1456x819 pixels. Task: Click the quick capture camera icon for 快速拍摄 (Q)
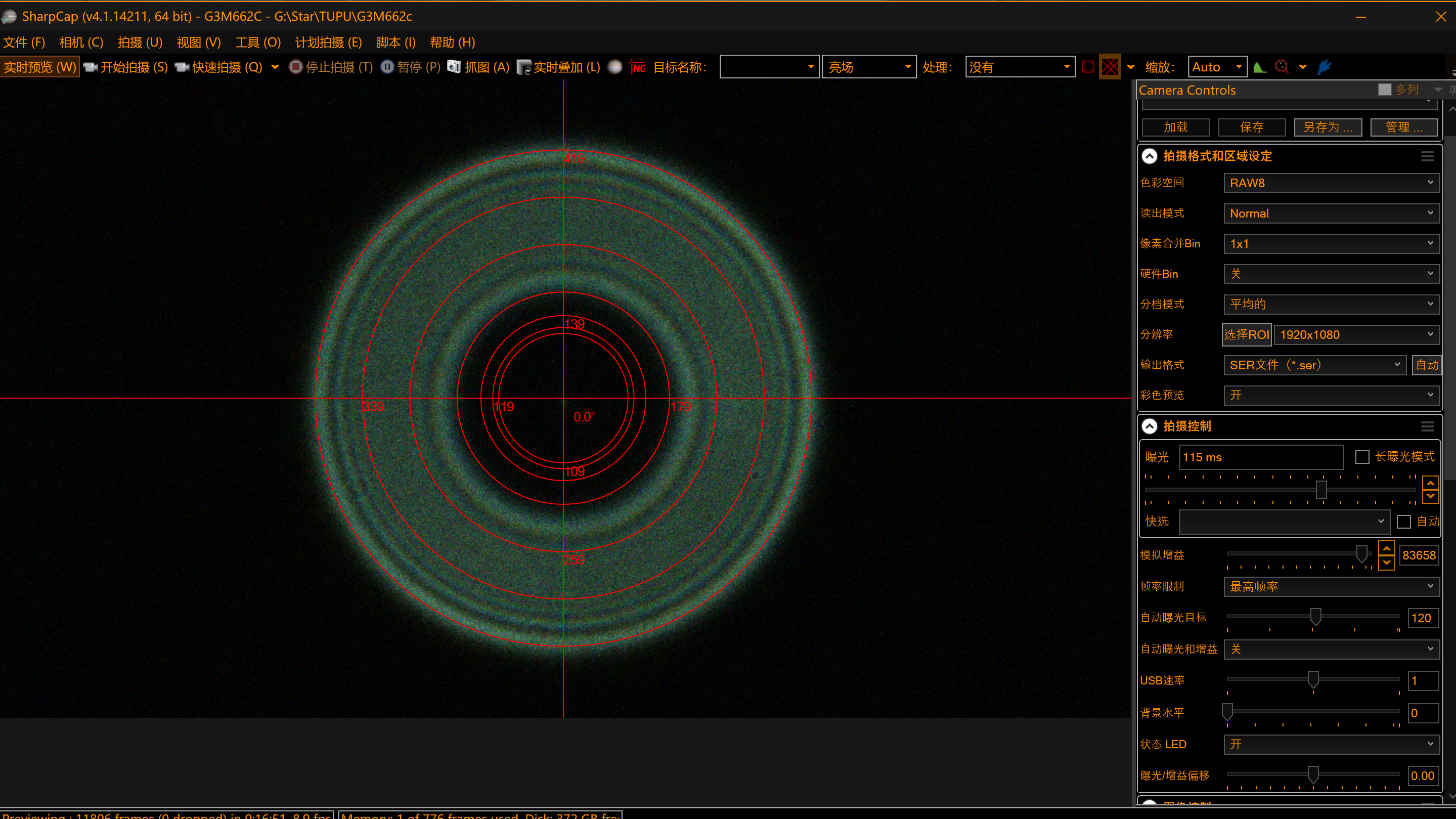tap(182, 67)
